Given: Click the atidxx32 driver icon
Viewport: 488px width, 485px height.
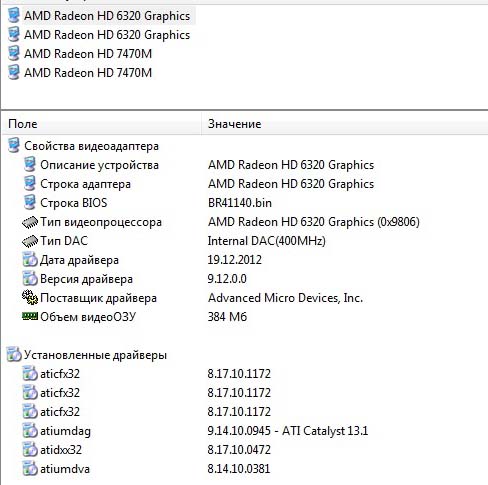Looking at the screenshot, I should (x=30, y=450).
